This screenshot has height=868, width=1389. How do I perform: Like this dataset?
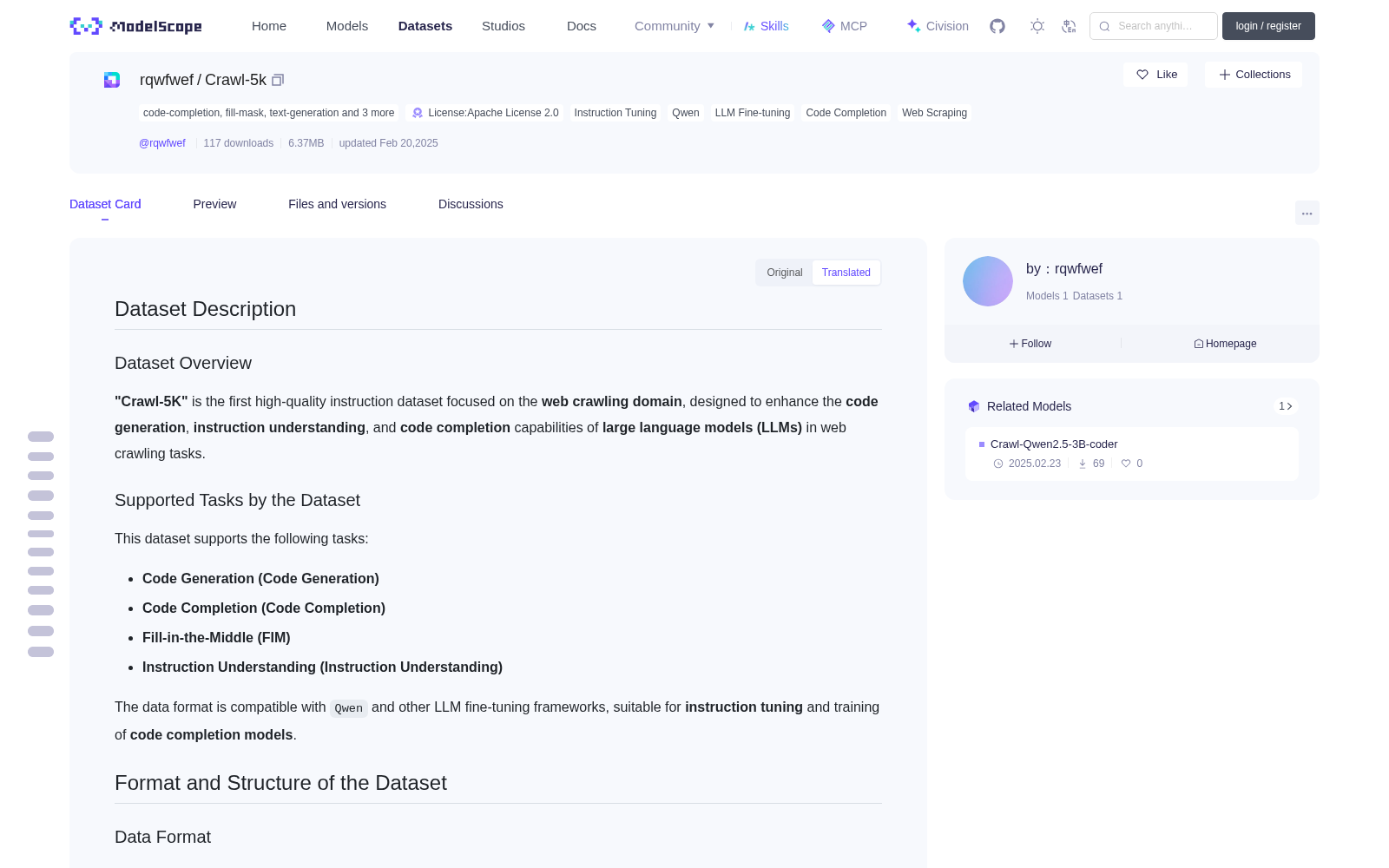[x=1156, y=75]
